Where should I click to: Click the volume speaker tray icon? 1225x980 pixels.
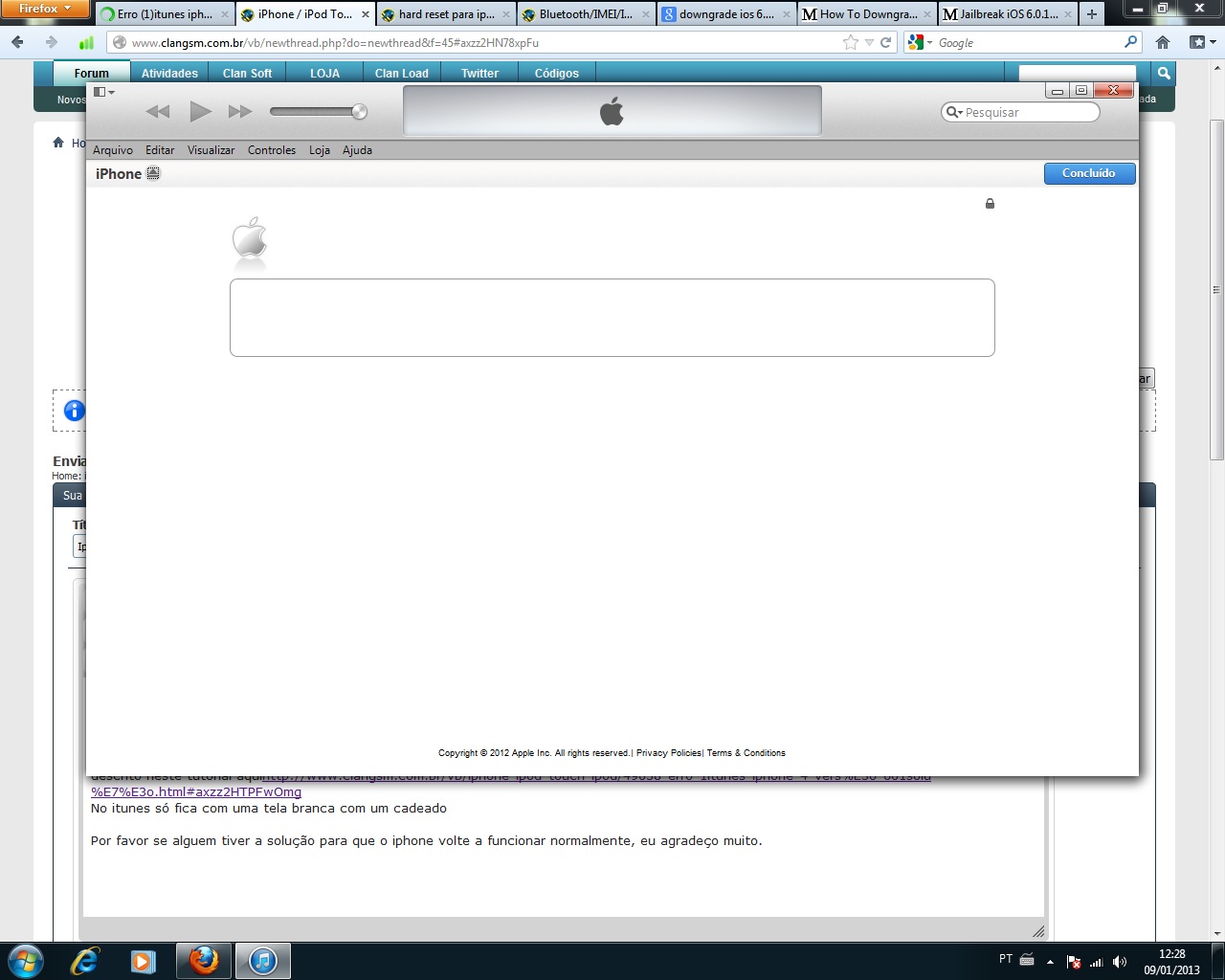point(1120,962)
